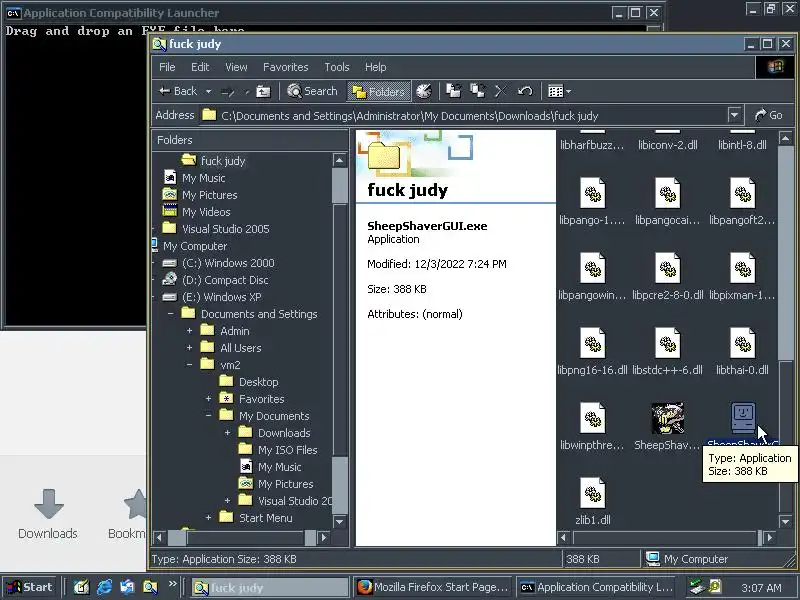Launch Outlook Express from Quick Launch
Screen dimensions: 800x600
[127, 587]
